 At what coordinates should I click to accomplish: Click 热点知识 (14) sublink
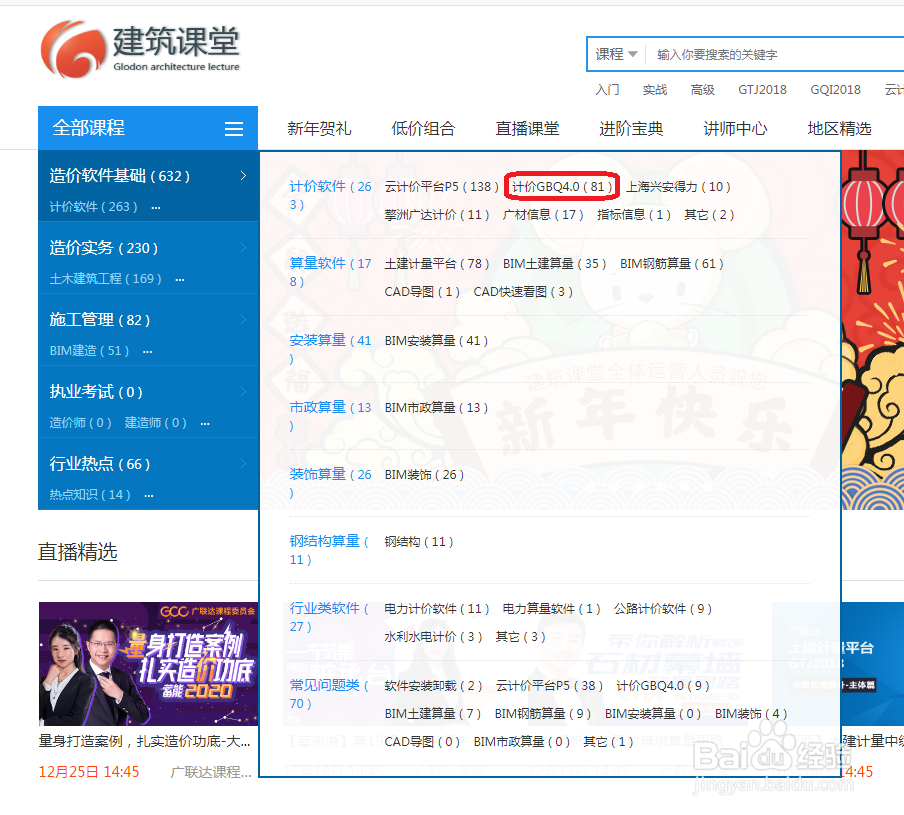90,495
